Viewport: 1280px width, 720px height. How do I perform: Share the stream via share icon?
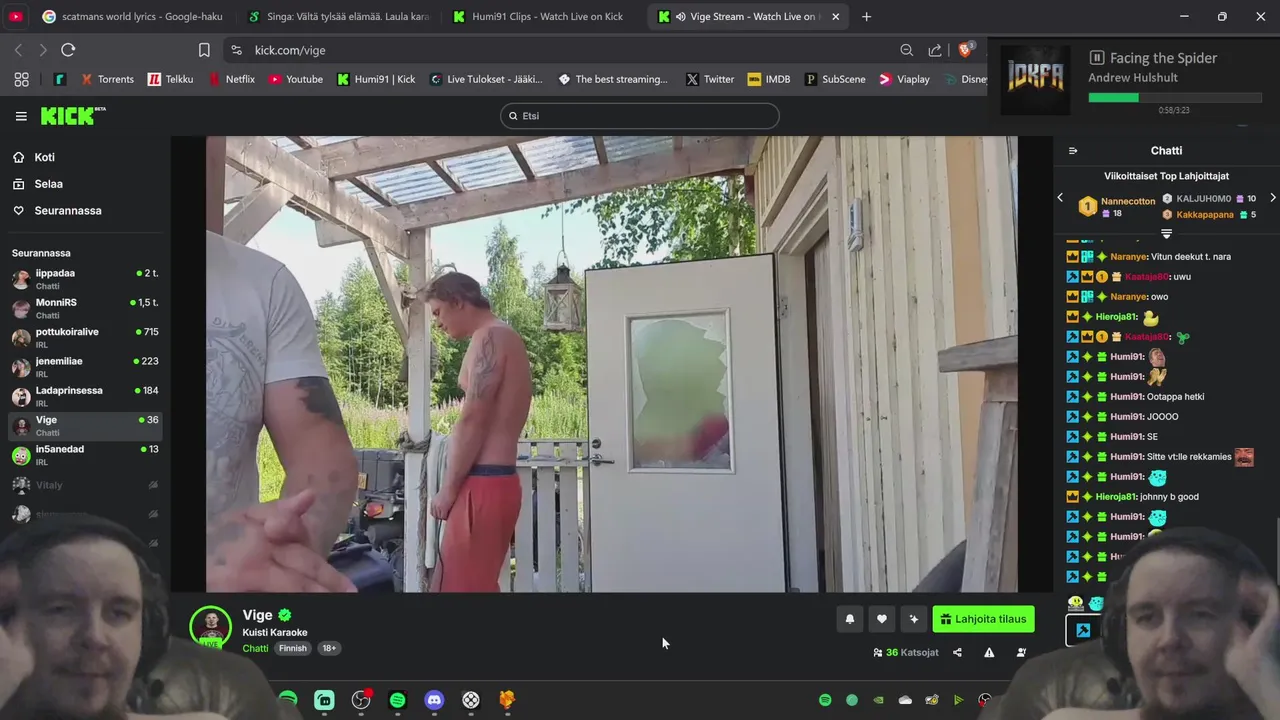point(957,652)
